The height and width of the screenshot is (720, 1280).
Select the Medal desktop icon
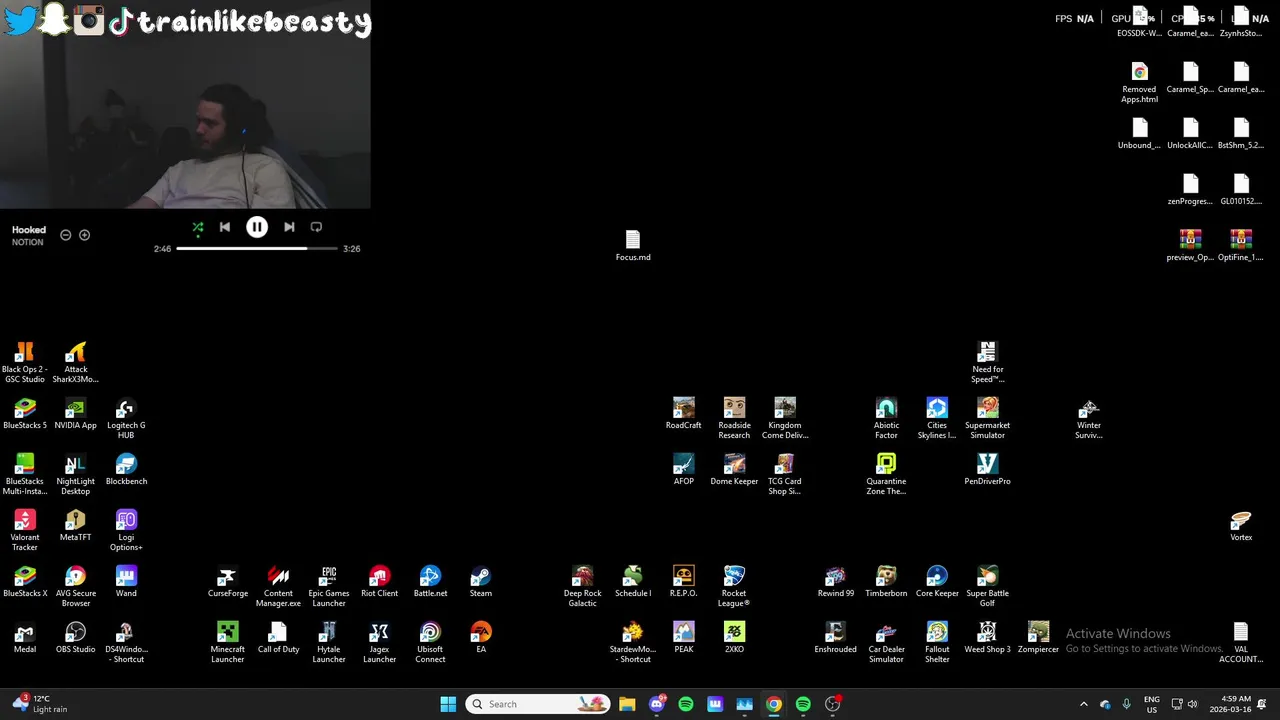[x=25, y=637]
